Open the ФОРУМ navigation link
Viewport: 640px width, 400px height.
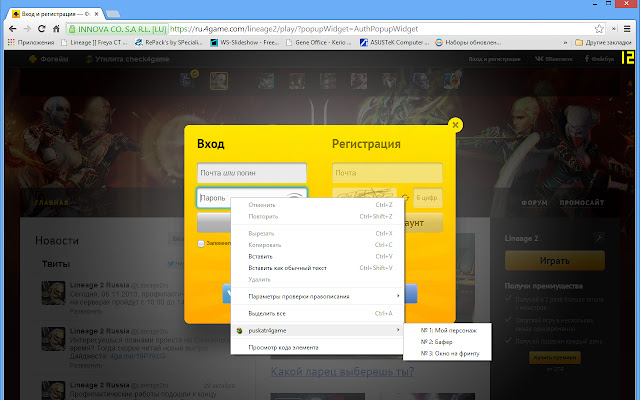(x=534, y=202)
